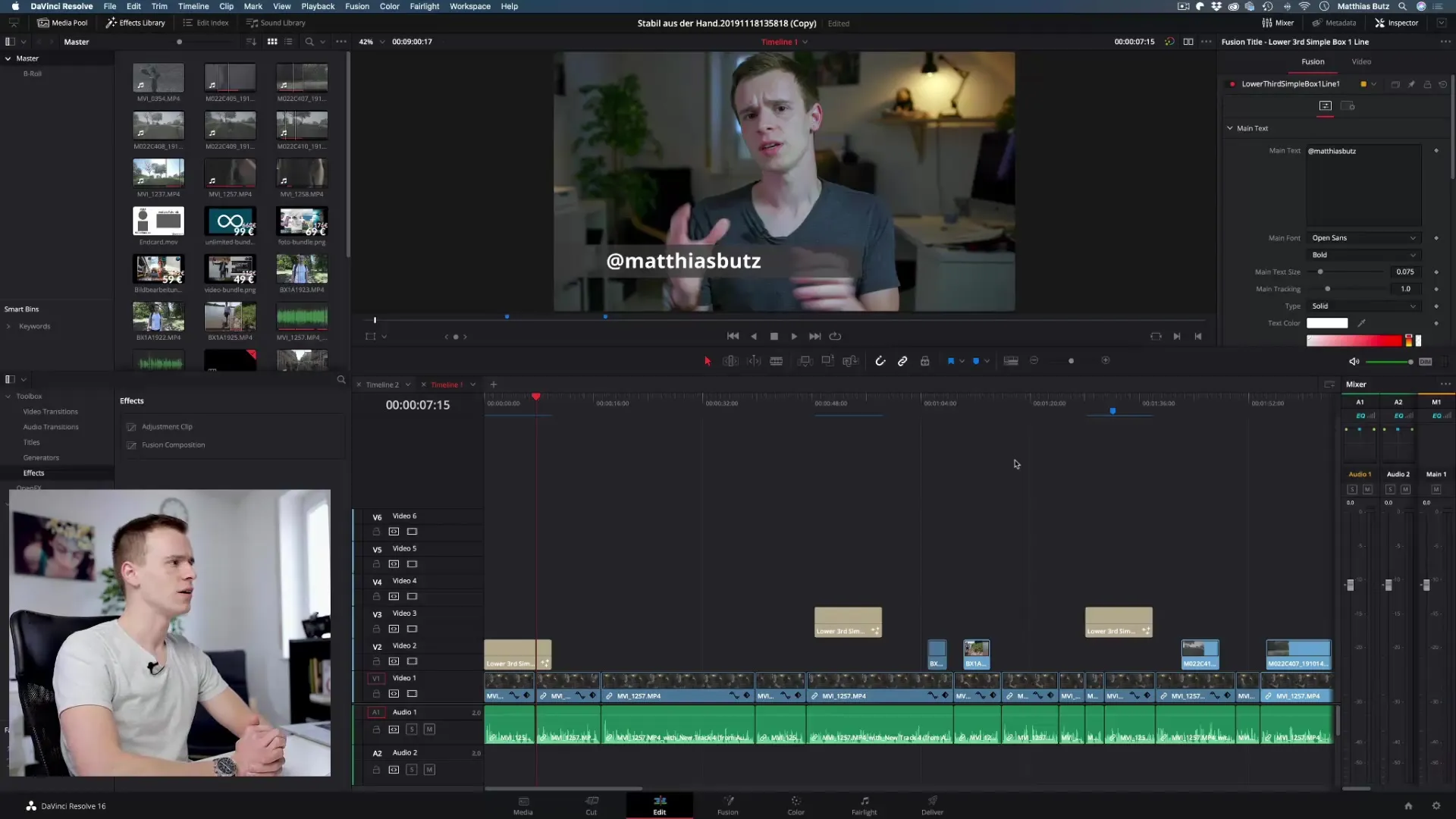The height and width of the screenshot is (819, 1456).
Task: Select Video tab in Inspector
Action: click(x=1361, y=61)
